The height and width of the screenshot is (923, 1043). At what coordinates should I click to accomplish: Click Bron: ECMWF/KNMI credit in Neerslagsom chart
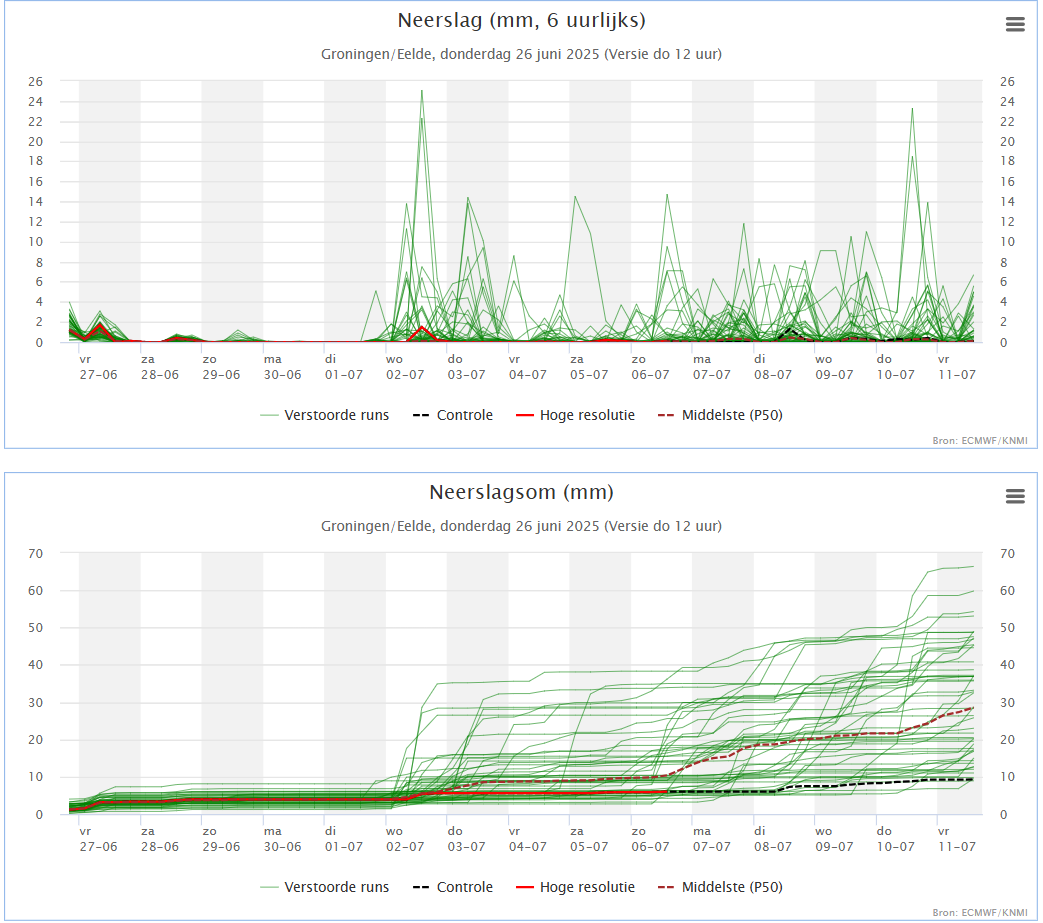(980, 912)
